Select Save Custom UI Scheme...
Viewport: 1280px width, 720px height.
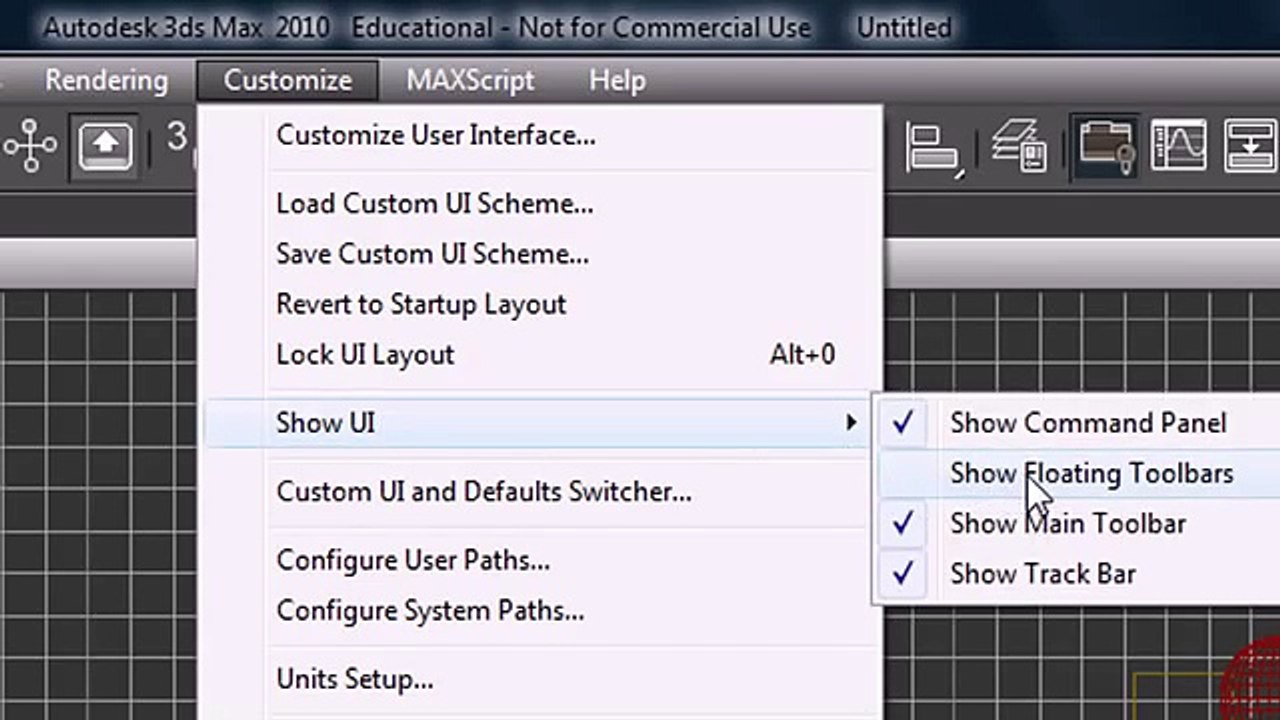[x=542, y=254]
